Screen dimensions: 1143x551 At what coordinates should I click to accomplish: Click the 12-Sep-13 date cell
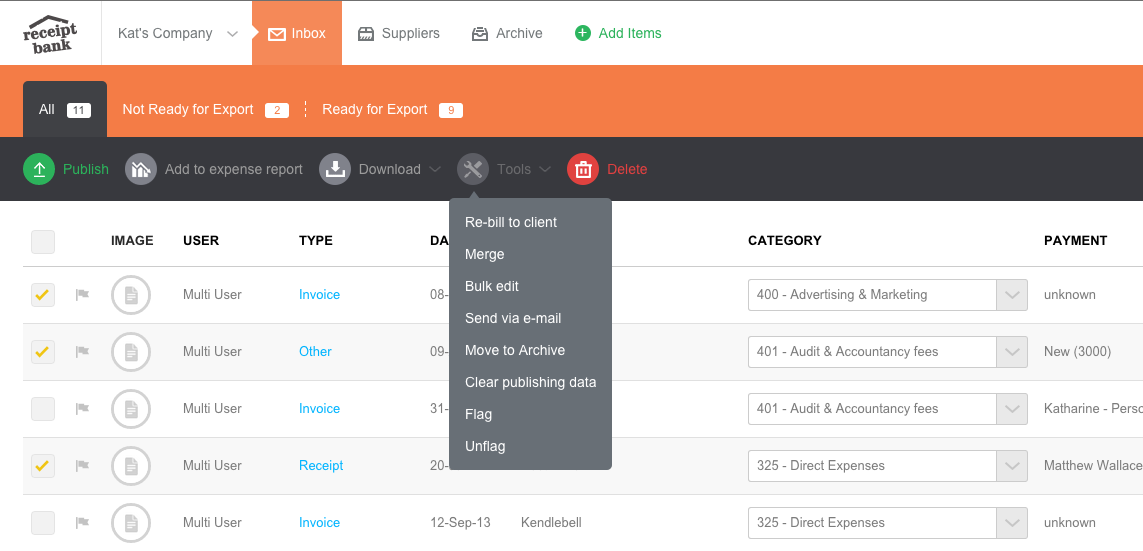[x=460, y=523]
